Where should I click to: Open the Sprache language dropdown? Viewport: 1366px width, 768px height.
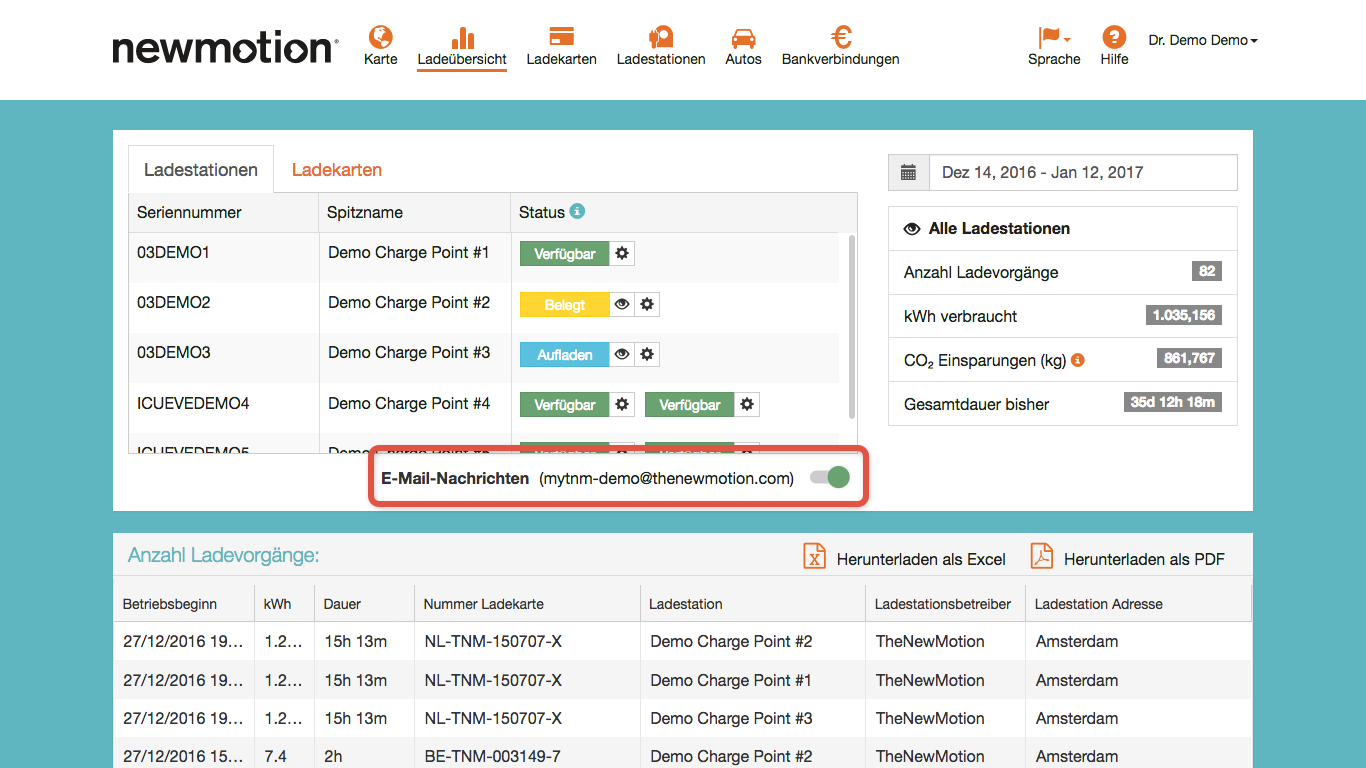click(x=1054, y=46)
